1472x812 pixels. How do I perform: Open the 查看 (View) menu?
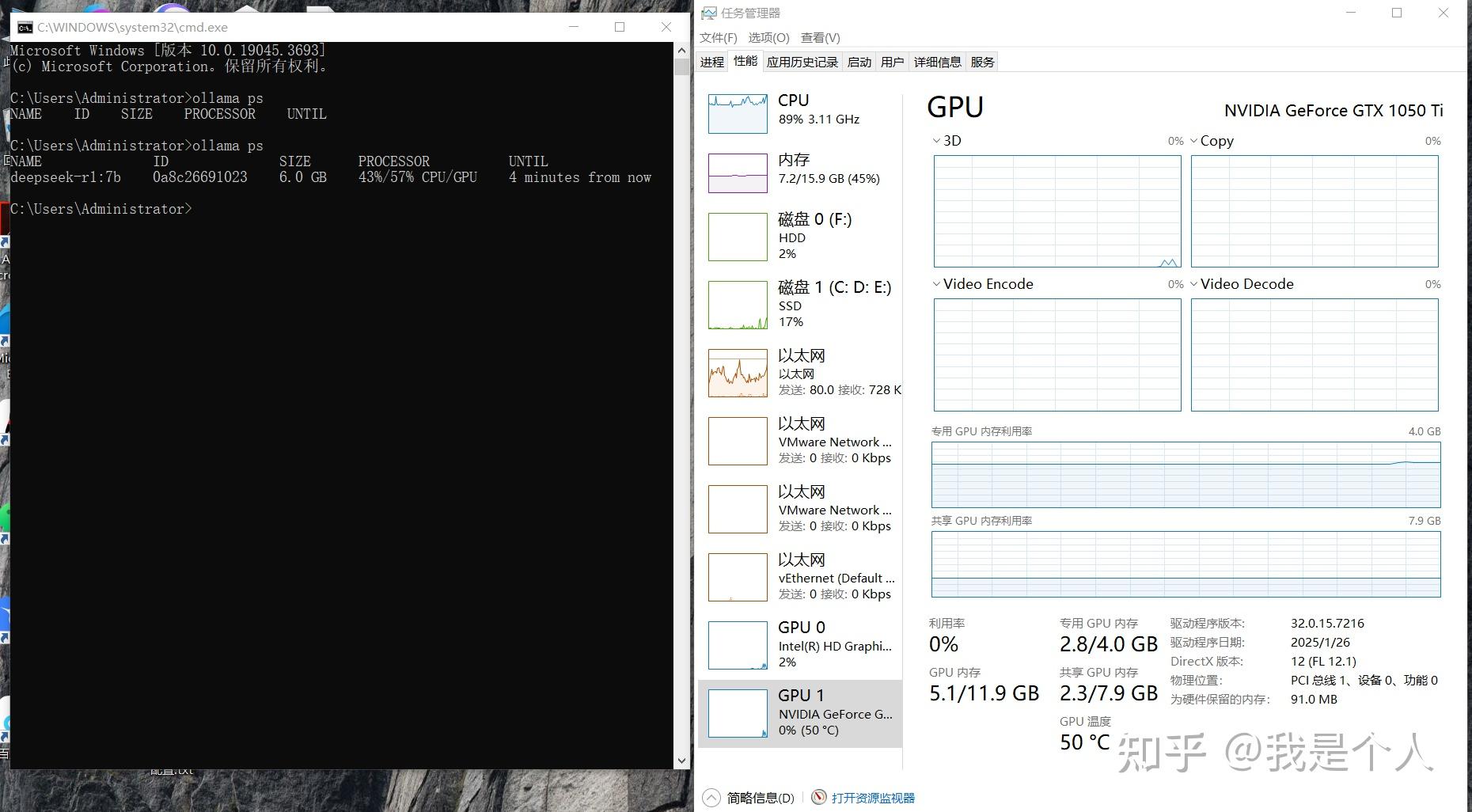click(x=821, y=37)
